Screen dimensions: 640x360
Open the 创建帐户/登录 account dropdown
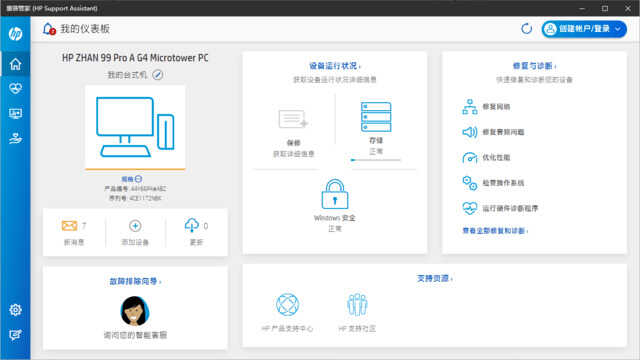[x=584, y=29]
